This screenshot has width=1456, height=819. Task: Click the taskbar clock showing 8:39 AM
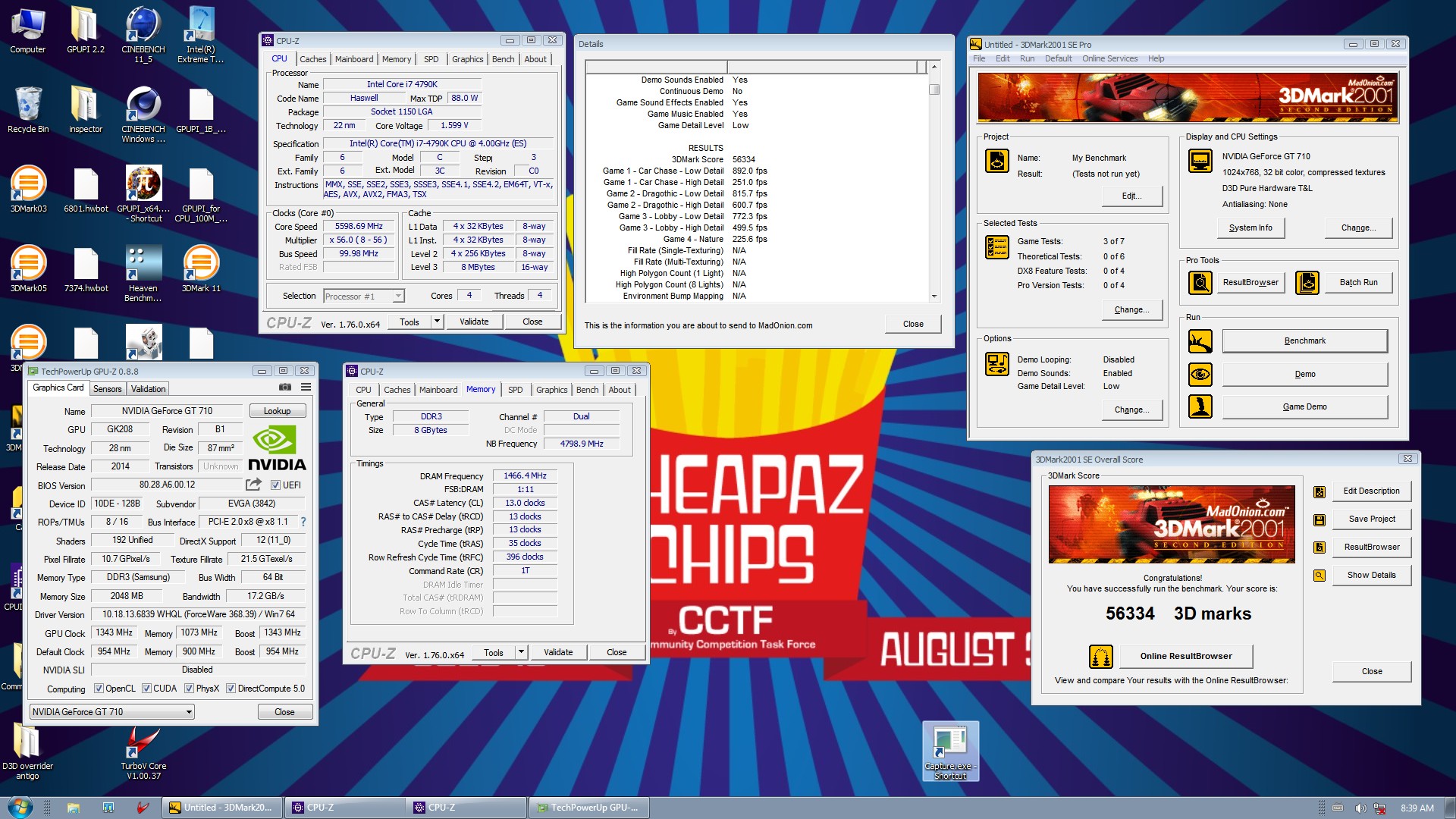coord(1417,808)
